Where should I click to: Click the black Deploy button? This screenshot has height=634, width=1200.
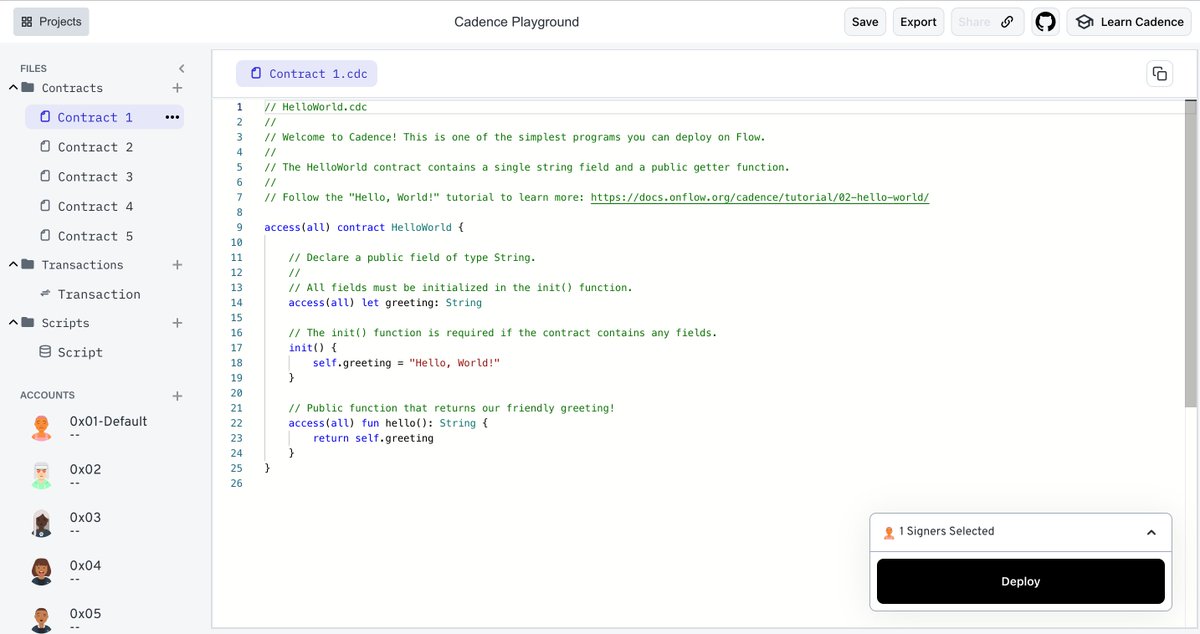(1020, 581)
